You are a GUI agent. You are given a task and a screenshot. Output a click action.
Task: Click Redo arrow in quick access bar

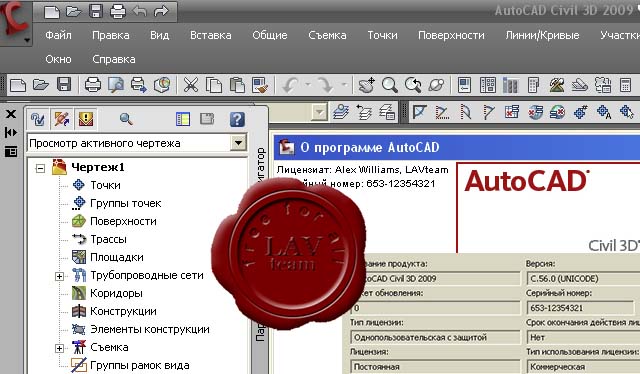161,11
